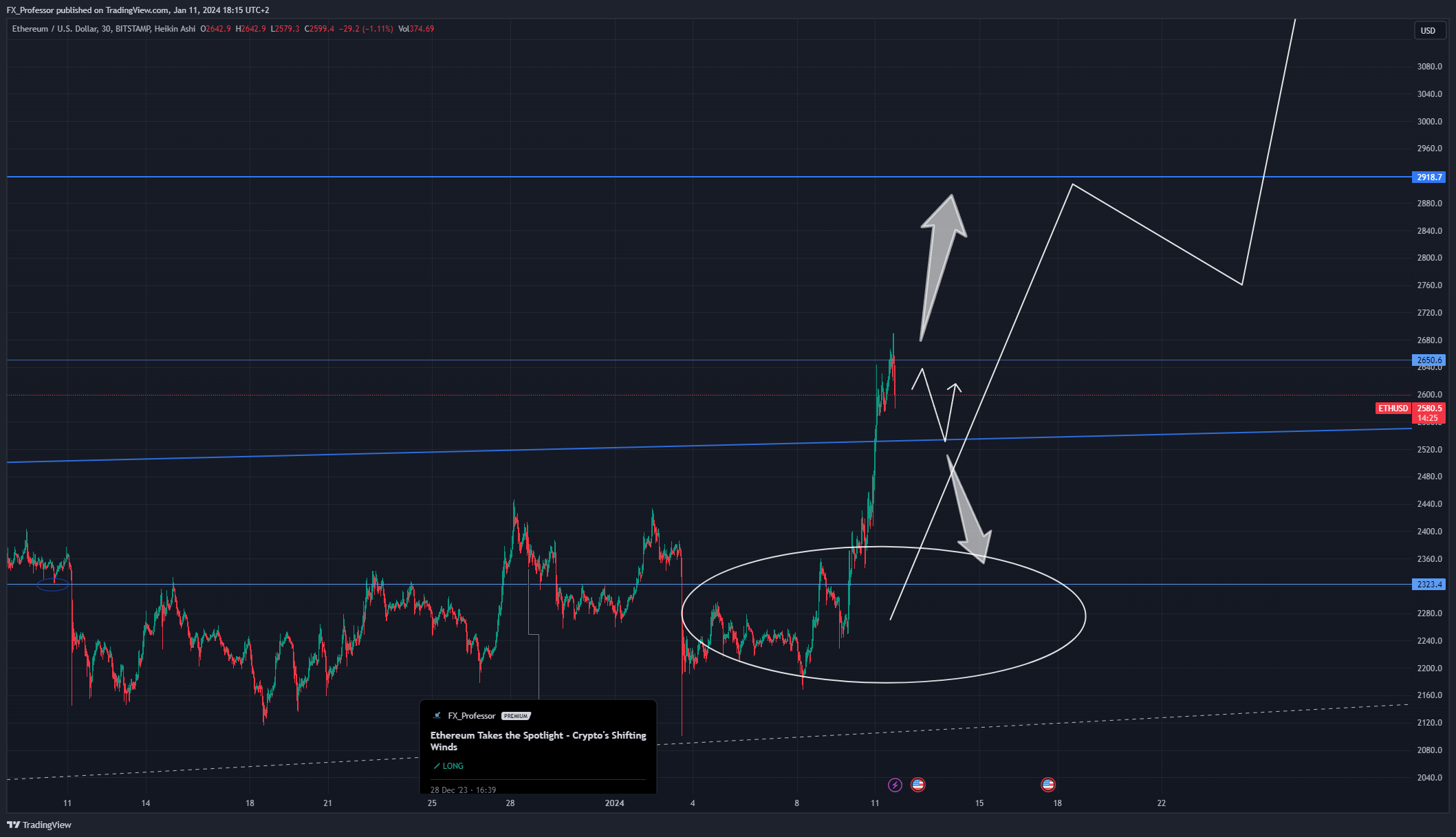Screen dimensions: 1456x837
Task: Click the high value H2642.9
Action: click(250, 29)
